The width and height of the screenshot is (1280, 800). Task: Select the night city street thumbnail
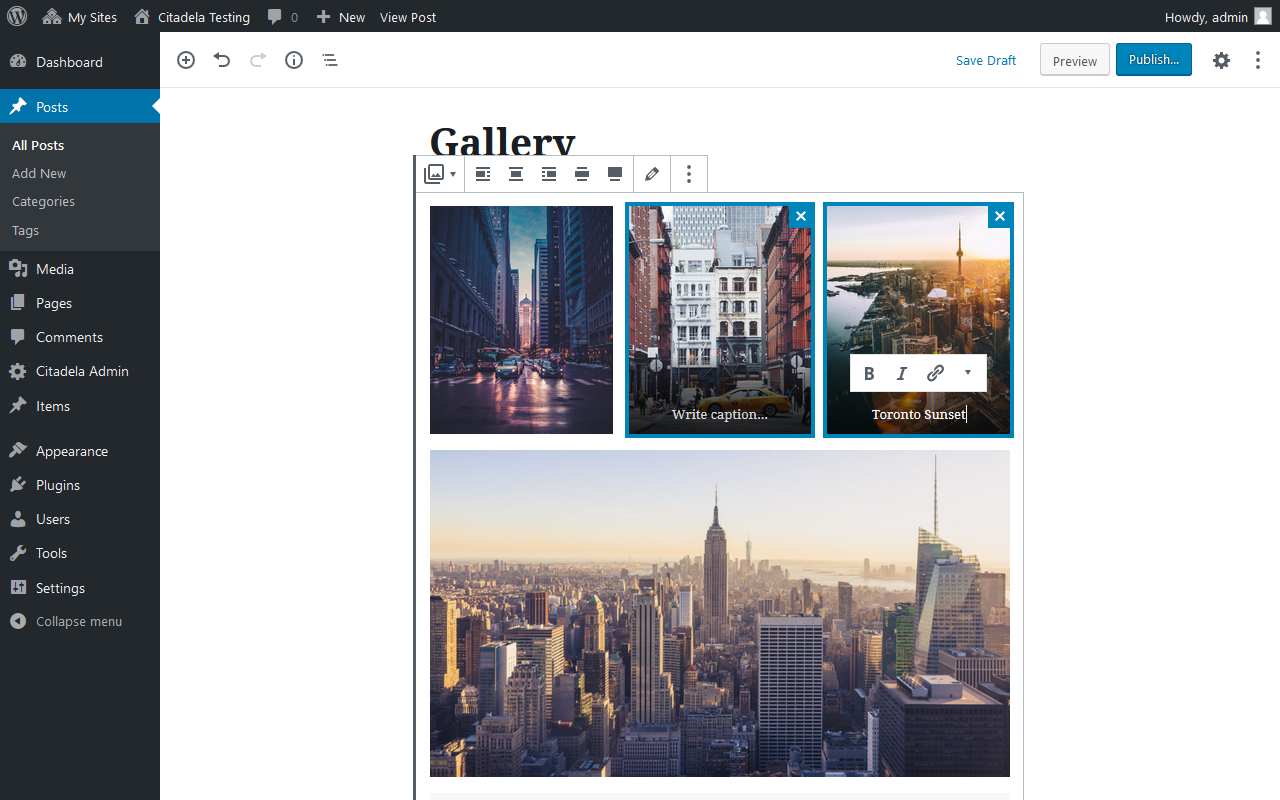click(x=521, y=320)
